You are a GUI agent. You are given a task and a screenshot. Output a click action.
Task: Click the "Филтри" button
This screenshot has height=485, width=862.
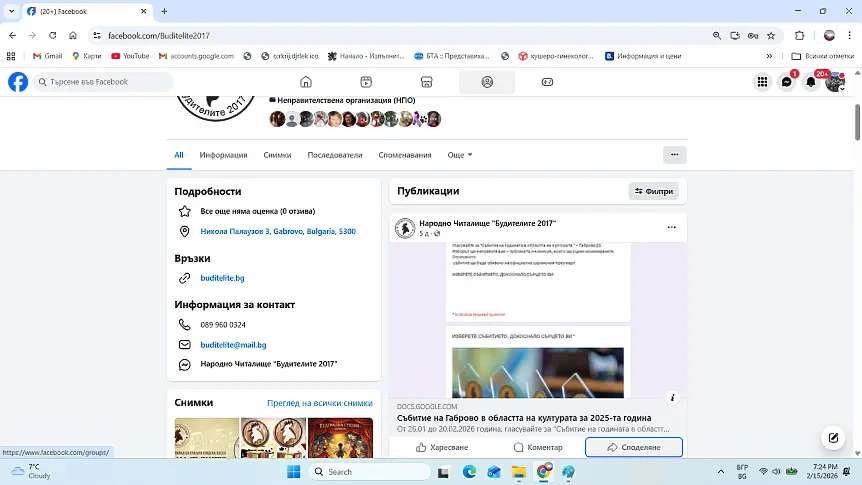(654, 191)
